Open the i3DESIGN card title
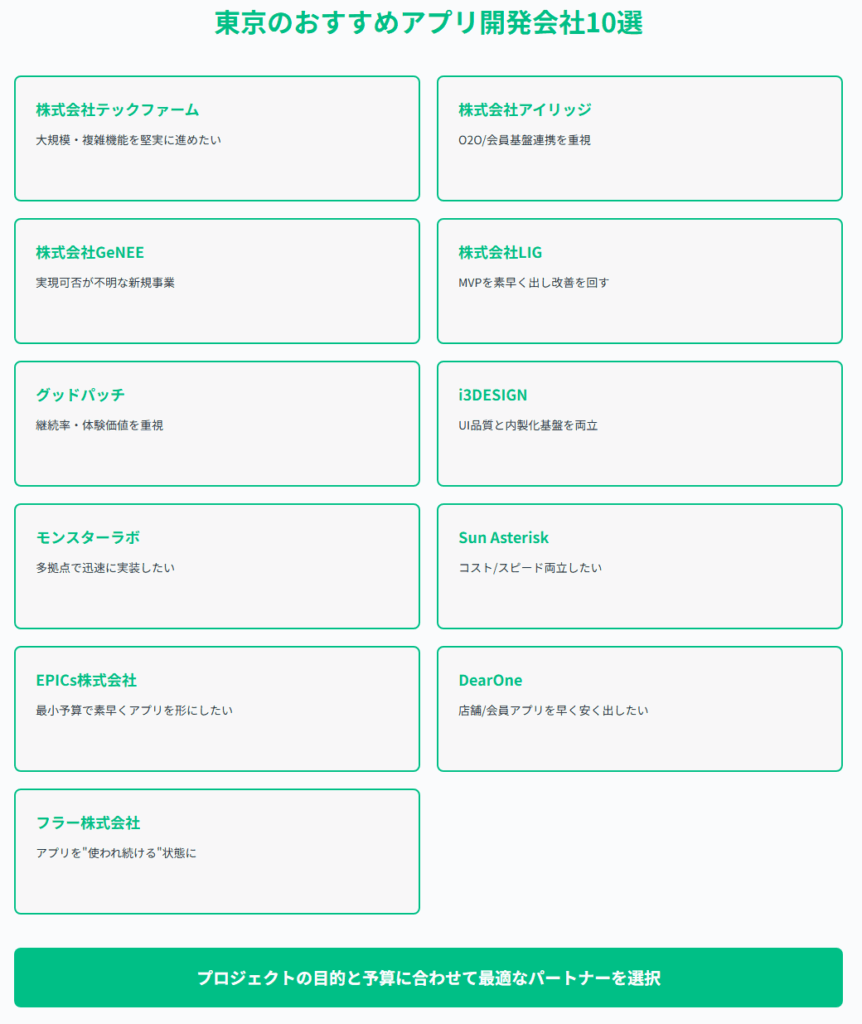The height and width of the screenshot is (1024, 862). [493, 395]
